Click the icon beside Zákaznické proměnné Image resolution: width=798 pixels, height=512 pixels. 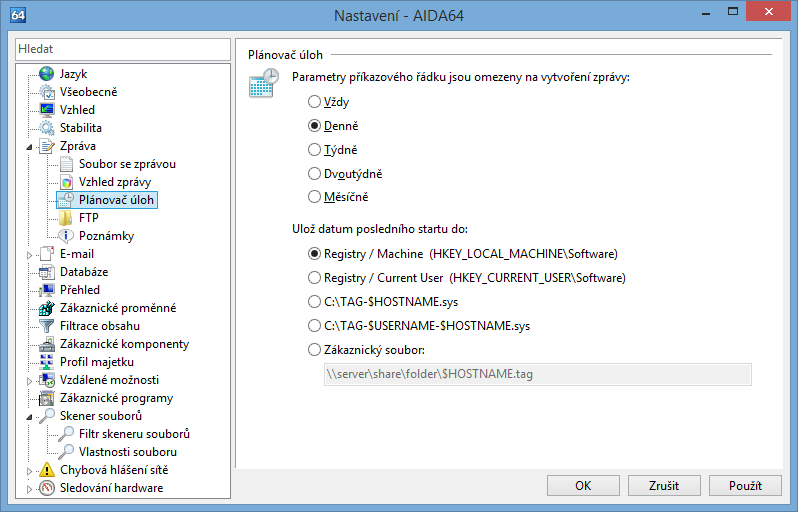[x=47, y=308]
